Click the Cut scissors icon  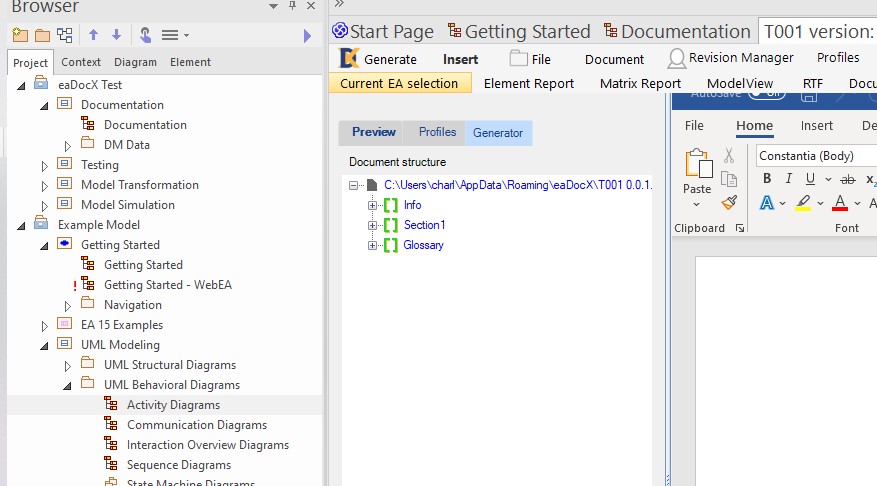pos(729,155)
